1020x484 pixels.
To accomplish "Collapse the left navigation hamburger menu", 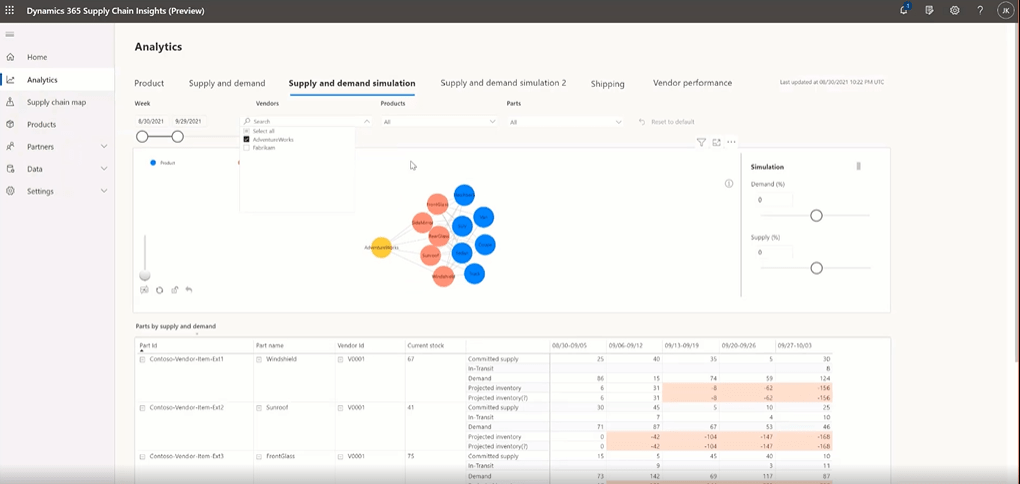I will [10, 35].
